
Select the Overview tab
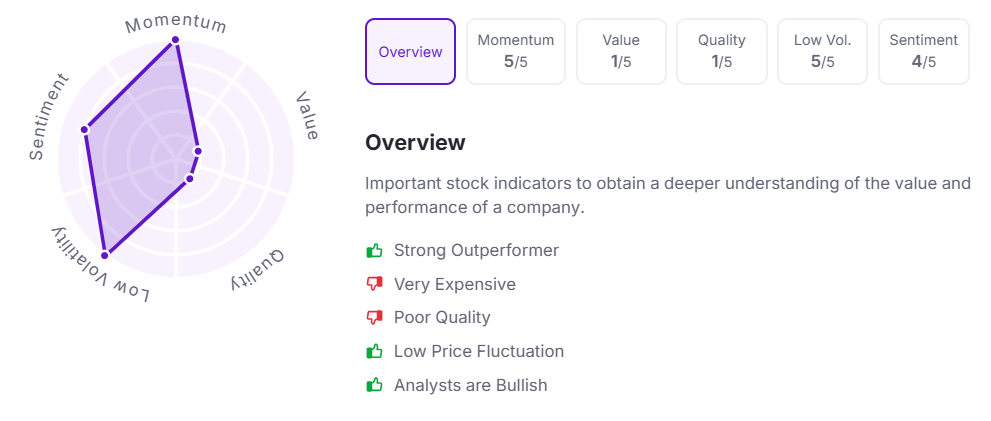(x=410, y=51)
